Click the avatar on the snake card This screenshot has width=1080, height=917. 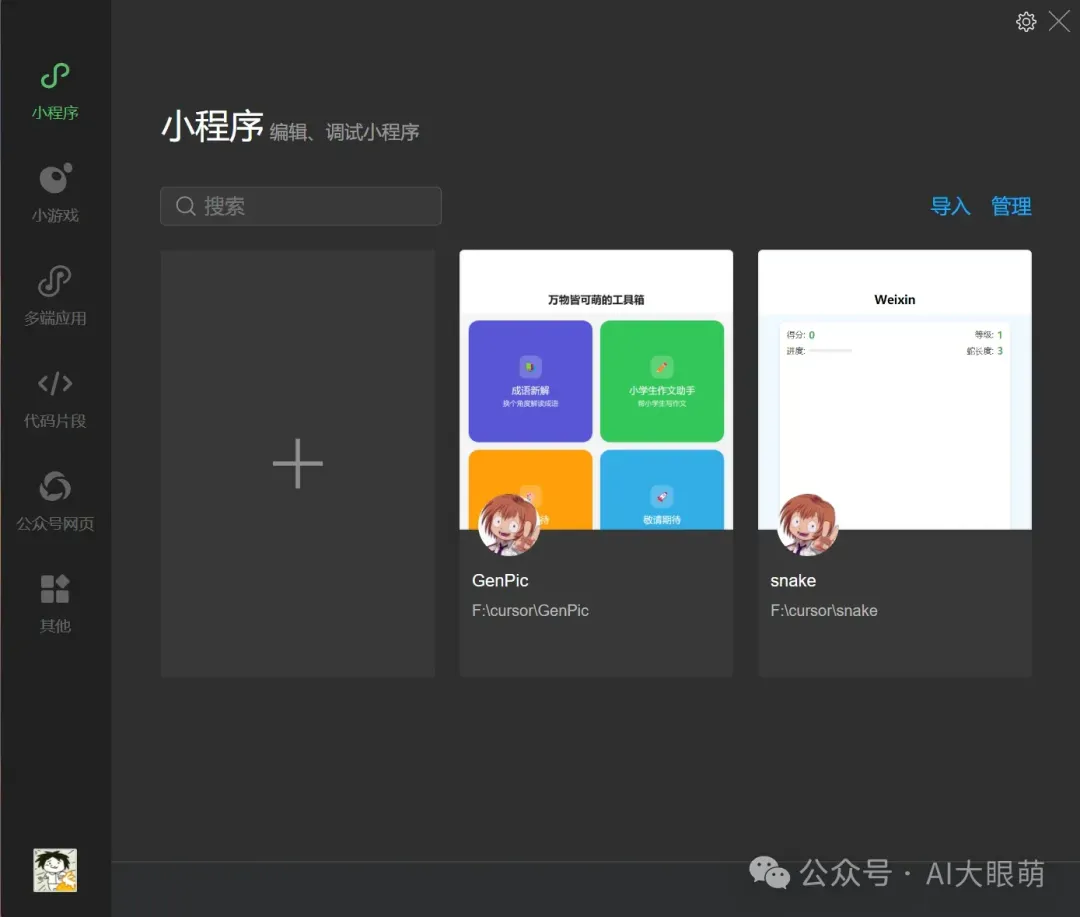807,524
